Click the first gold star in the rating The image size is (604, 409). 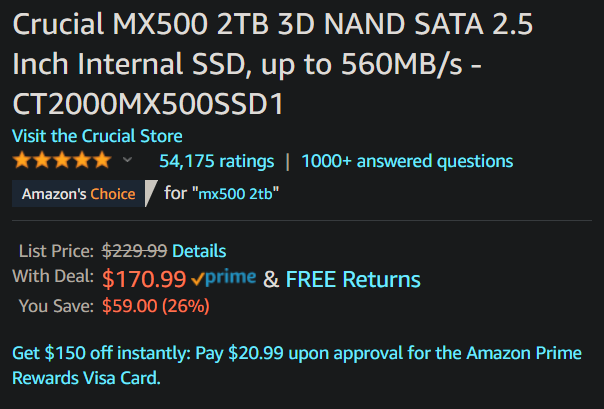pos(22,160)
